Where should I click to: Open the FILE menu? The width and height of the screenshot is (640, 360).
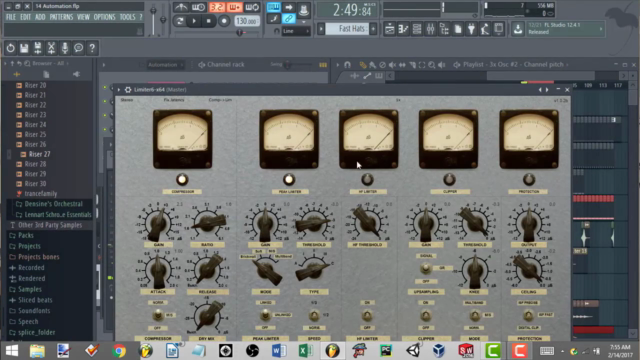click(x=11, y=17)
